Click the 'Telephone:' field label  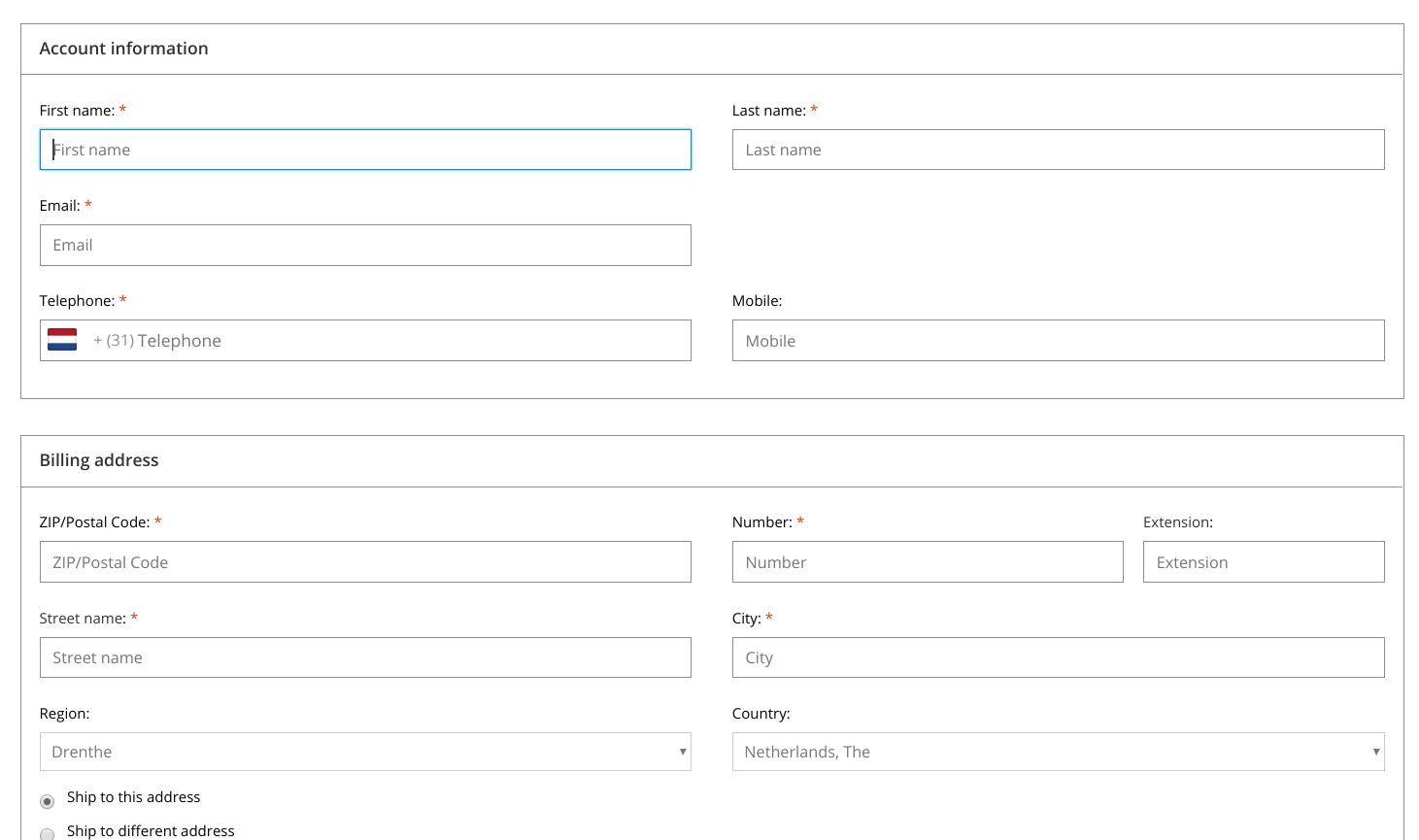click(x=78, y=301)
